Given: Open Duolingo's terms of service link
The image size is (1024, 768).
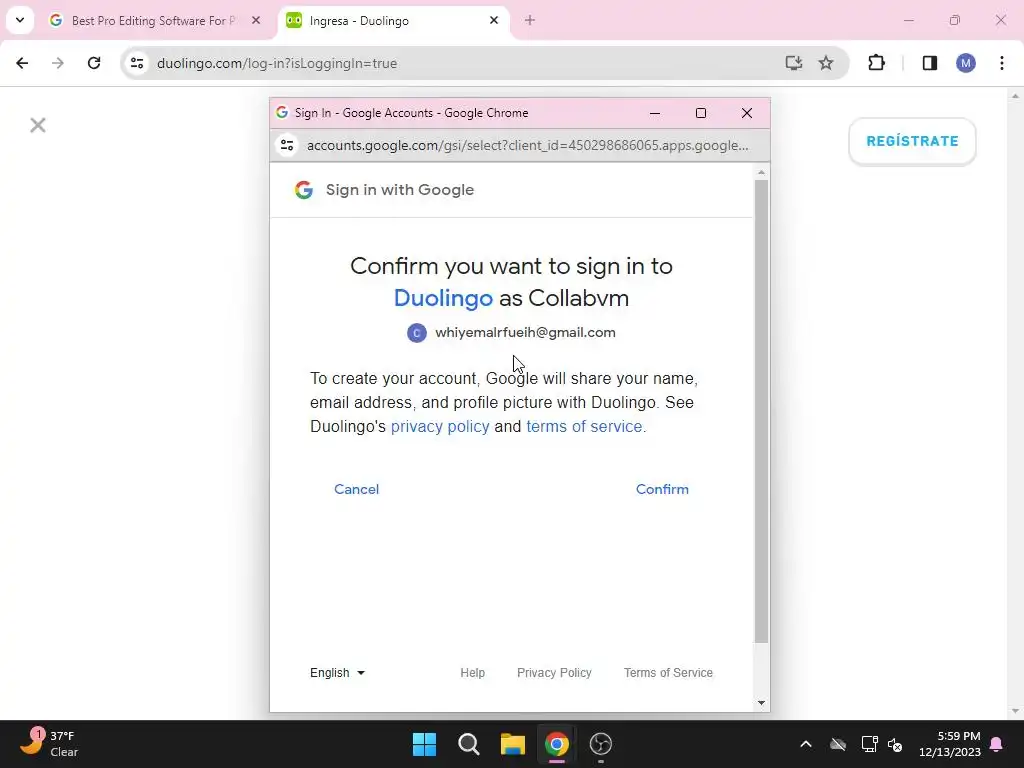Looking at the screenshot, I should pyautogui.click(x=584, y=426).
